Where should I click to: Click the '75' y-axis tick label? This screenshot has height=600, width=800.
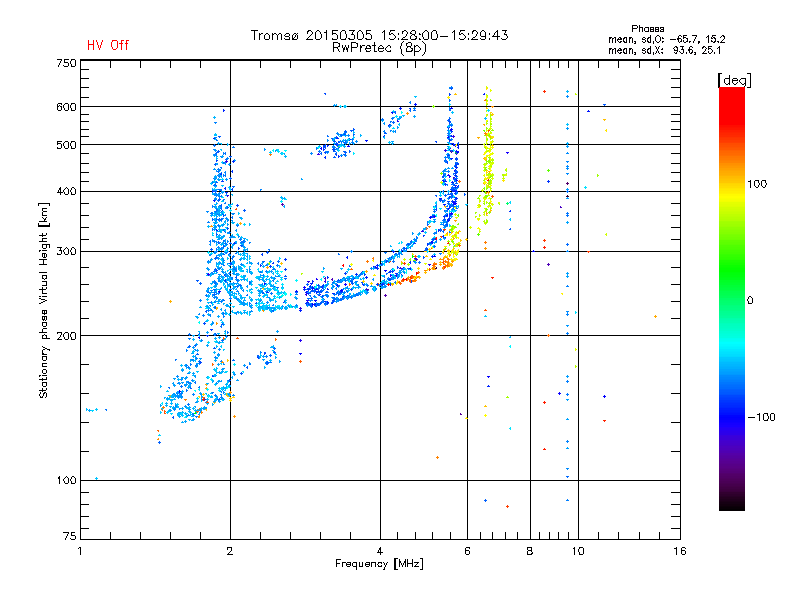[70, 536]
